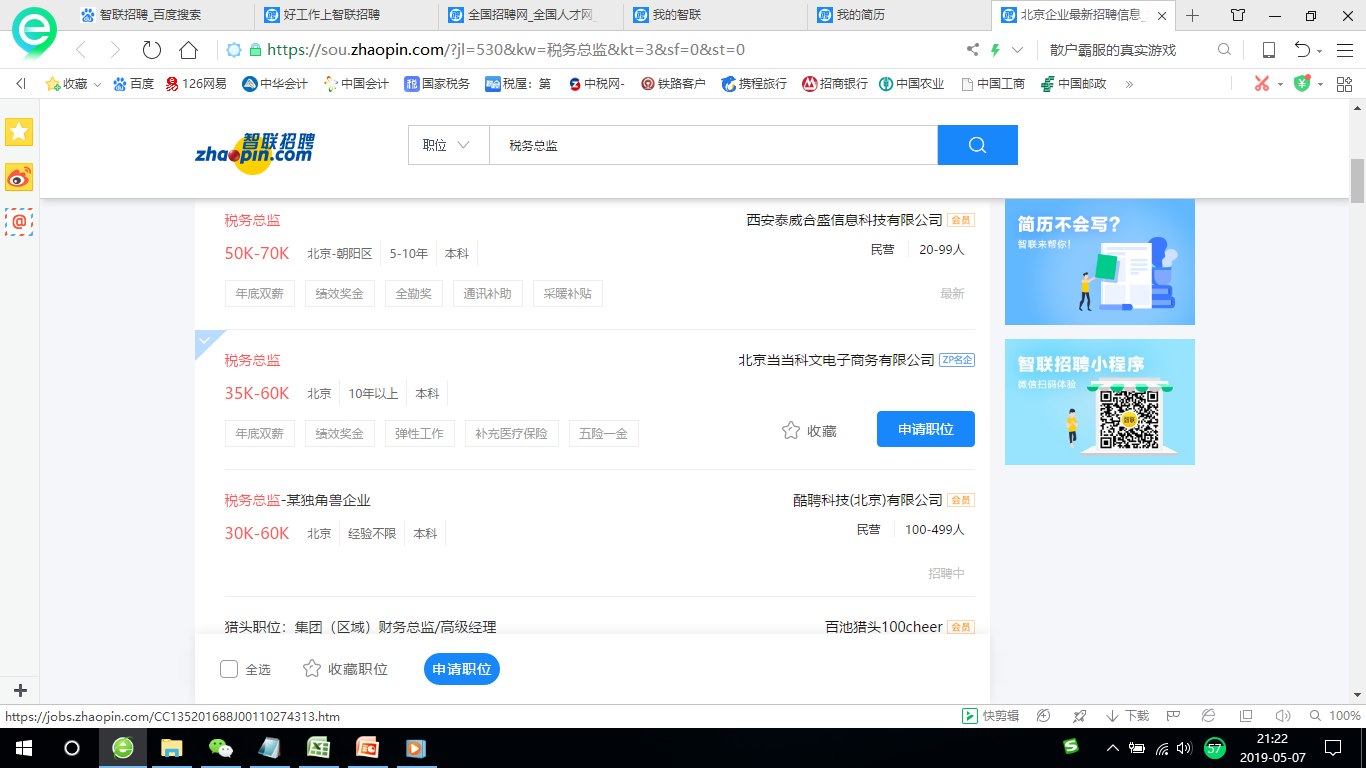Viewport: 1366px width, 768px height.
Task: Reload the page with the refresh icon
Action: pos(152,50)
